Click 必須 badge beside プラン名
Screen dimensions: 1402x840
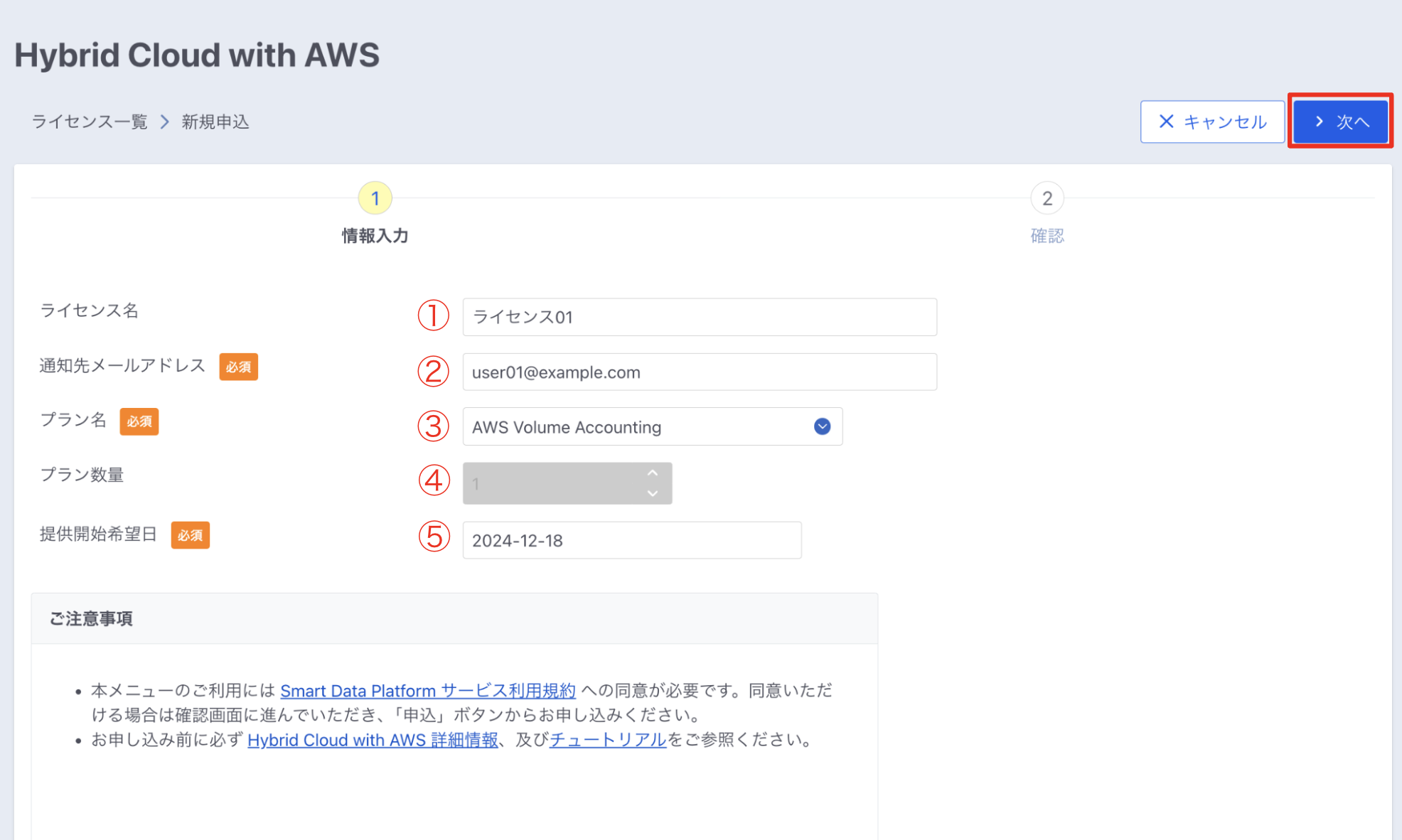click(139, 421)
